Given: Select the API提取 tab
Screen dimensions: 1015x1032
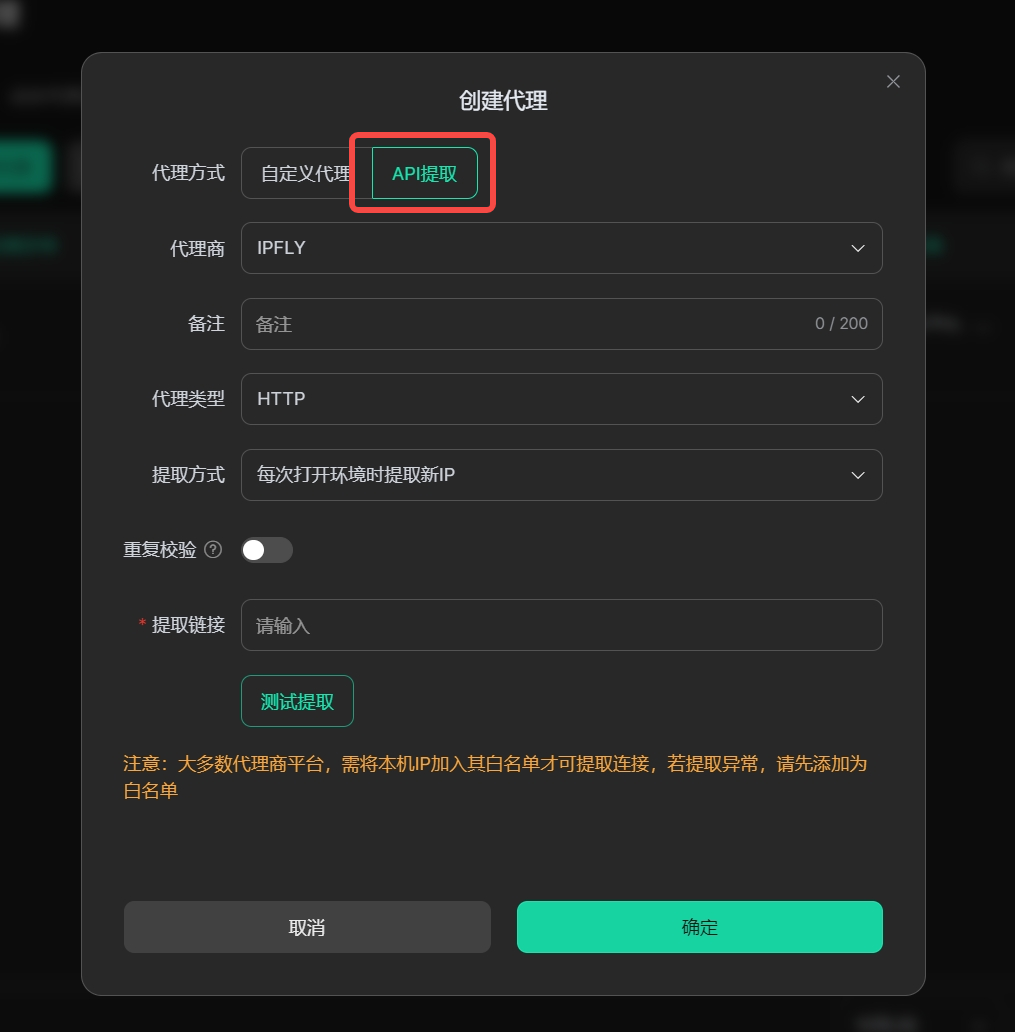Looking at the screenshot, I should pyautogui.click(x=425, y=173).
